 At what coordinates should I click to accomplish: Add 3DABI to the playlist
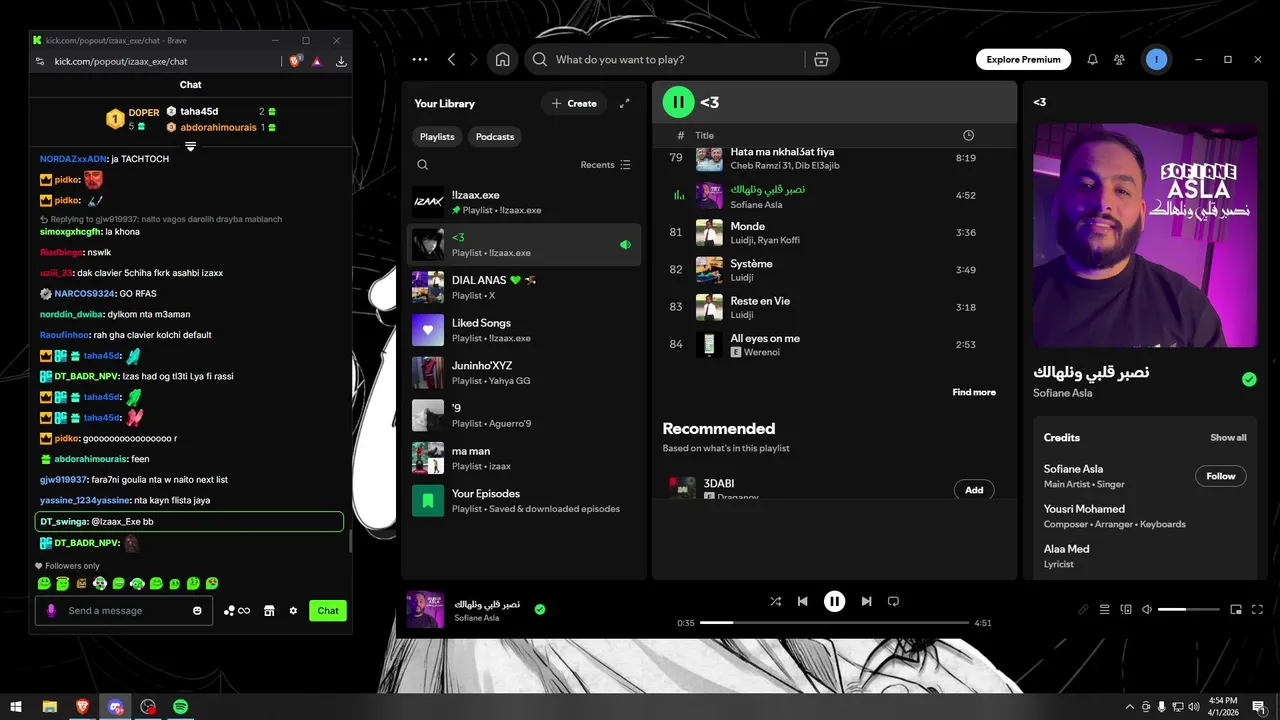point(974,490)
